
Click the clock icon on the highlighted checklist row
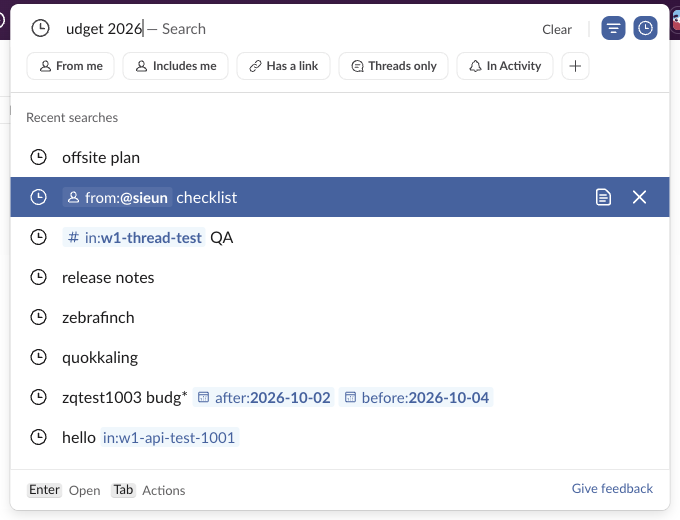[39, 197]
